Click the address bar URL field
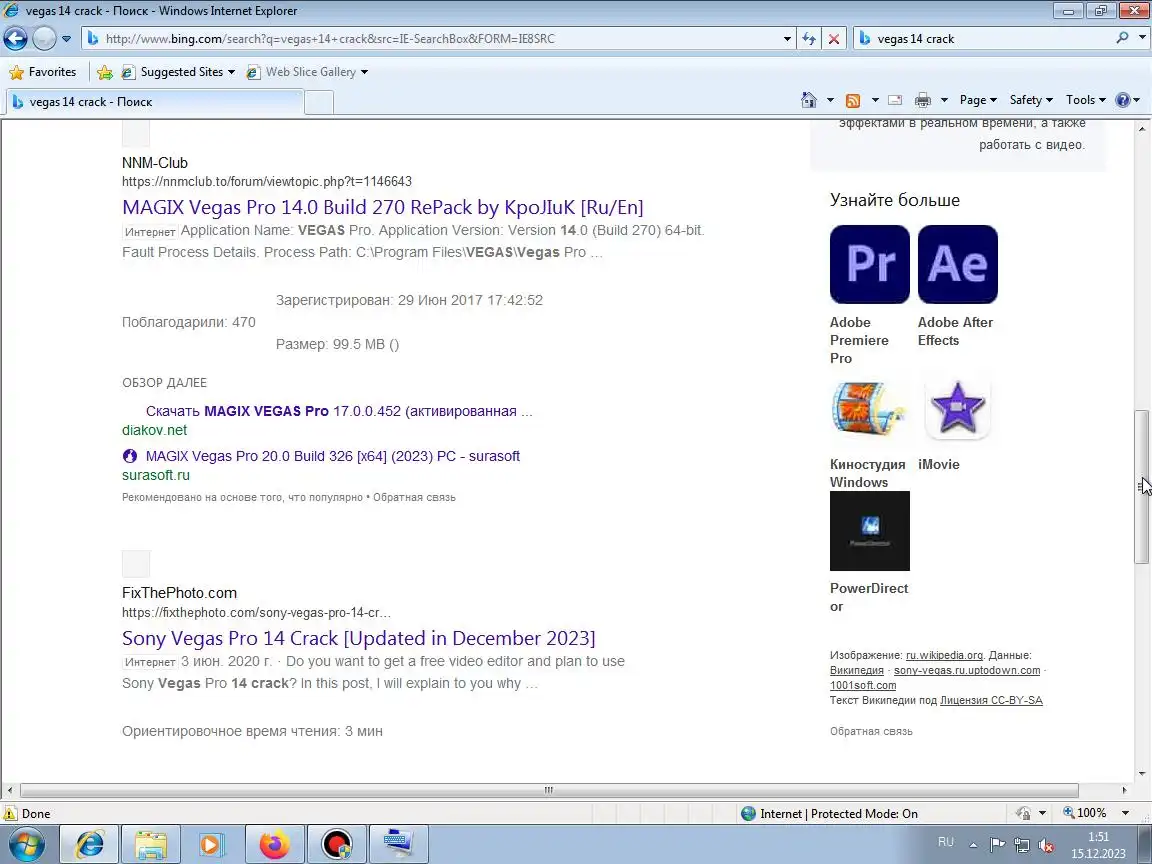Viewport: 1152px width, 864px height. (x=441, y=39)
